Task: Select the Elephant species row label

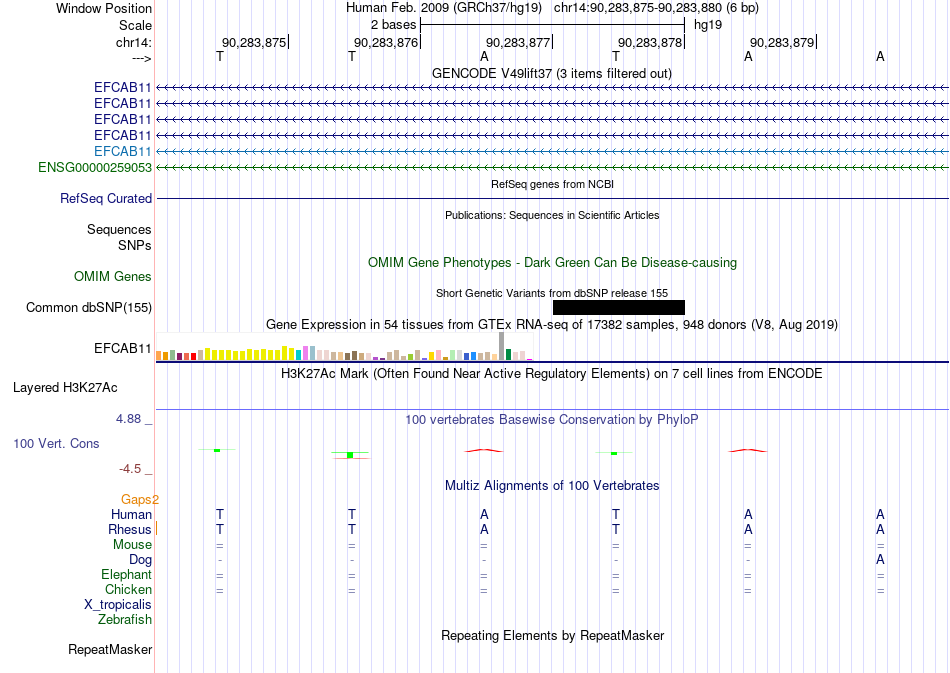Action: tap(127, 574)
